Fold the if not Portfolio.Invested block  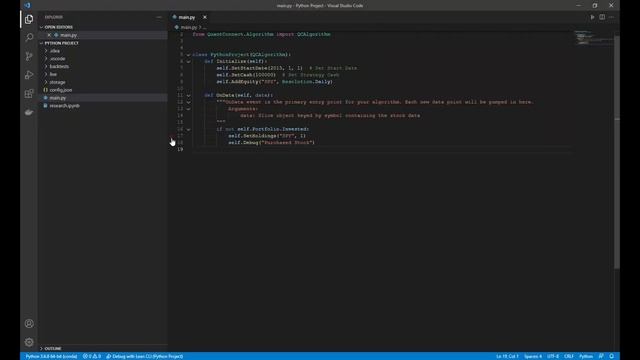189,129
